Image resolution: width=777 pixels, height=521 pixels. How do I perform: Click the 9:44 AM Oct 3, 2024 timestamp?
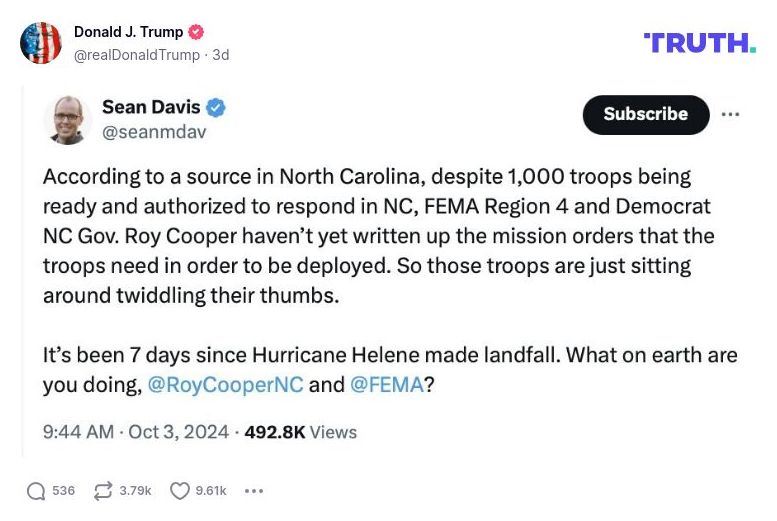(135, 432)
